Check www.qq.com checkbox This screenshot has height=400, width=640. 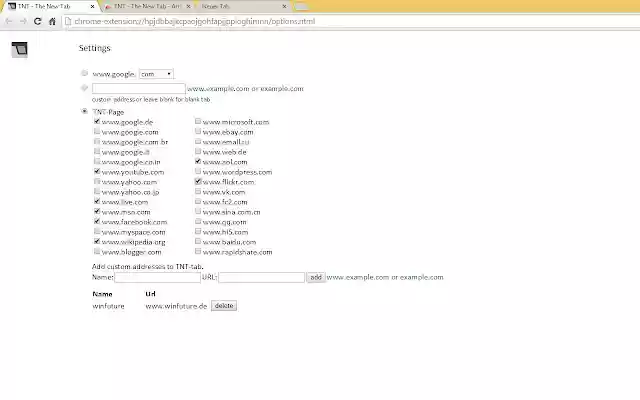click(198, 221)
